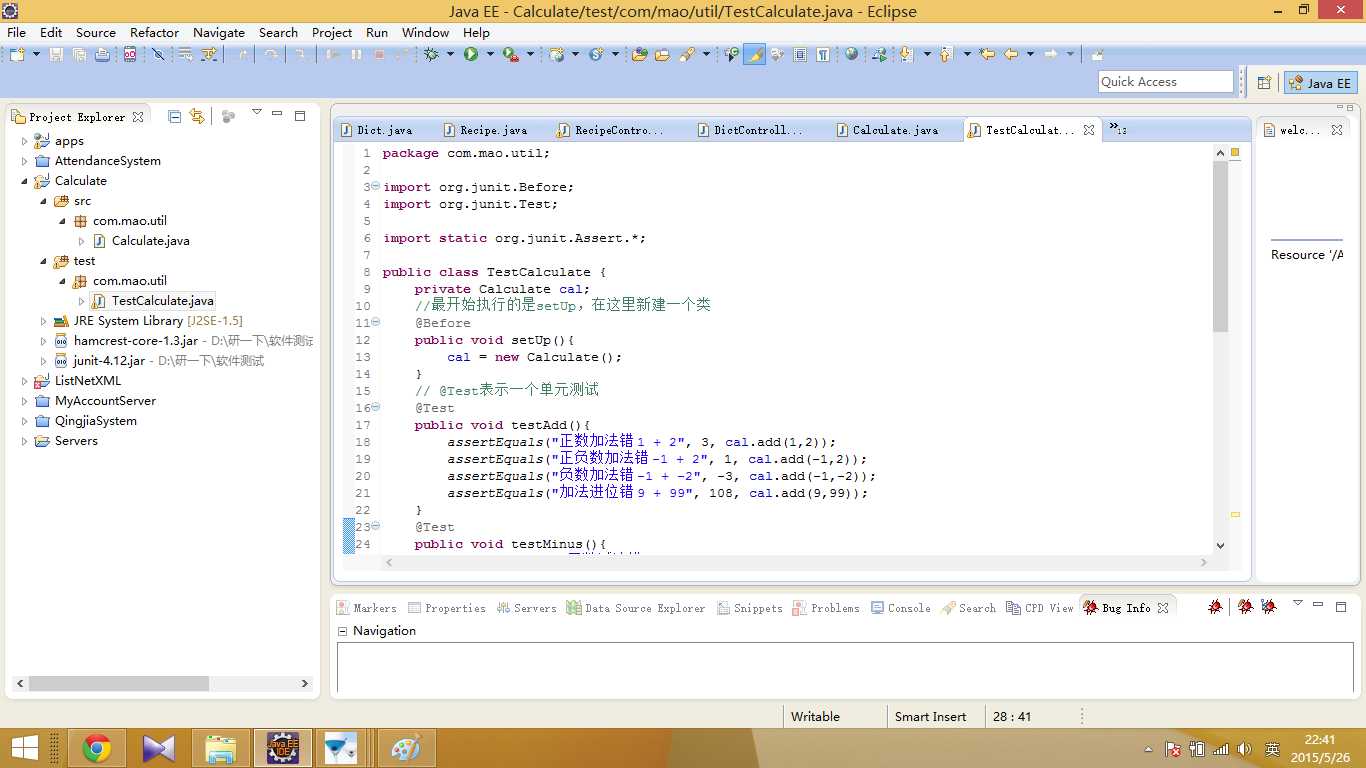The height and width of the screenshot is (768, 1366).
Task: Collapse the Navigation section in Bug Info
Action: tap(342, 631)
